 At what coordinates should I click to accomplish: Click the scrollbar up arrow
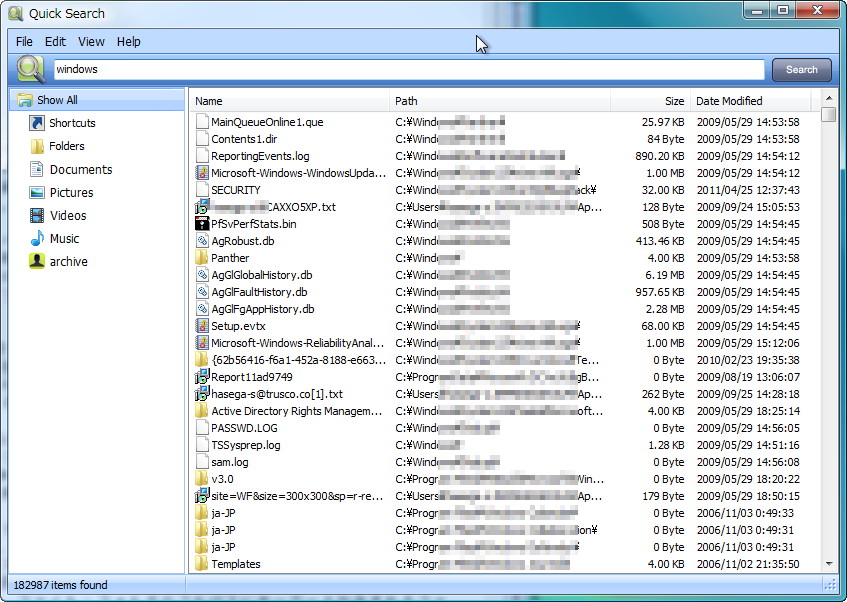[x=829, y=98]
